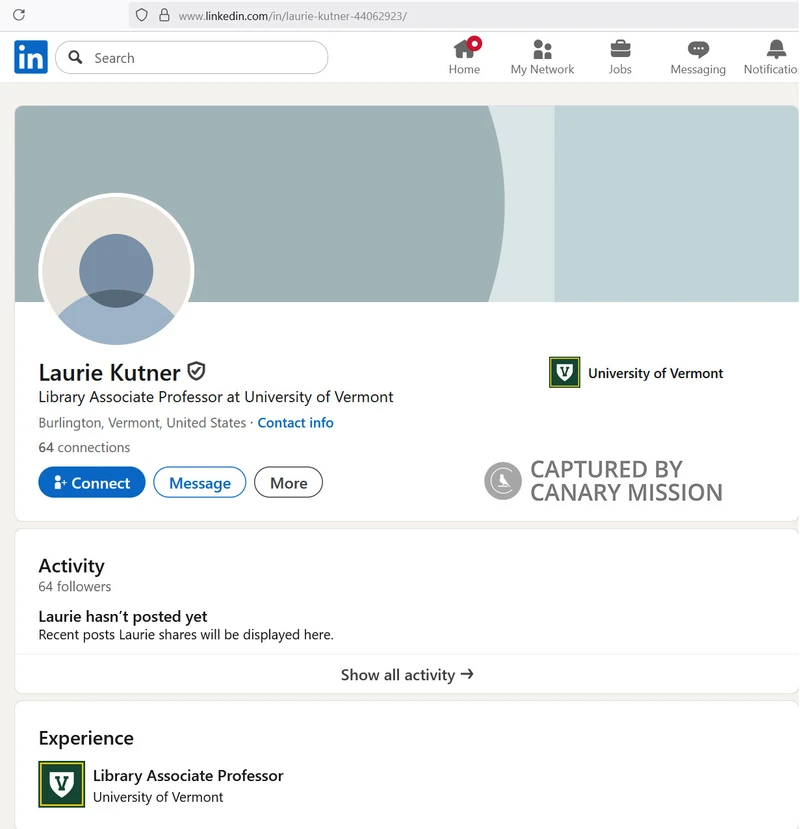800x829 pixels.
Task: Click the 'Laurie hasn't posted yet' text
Action: (123, 616)
